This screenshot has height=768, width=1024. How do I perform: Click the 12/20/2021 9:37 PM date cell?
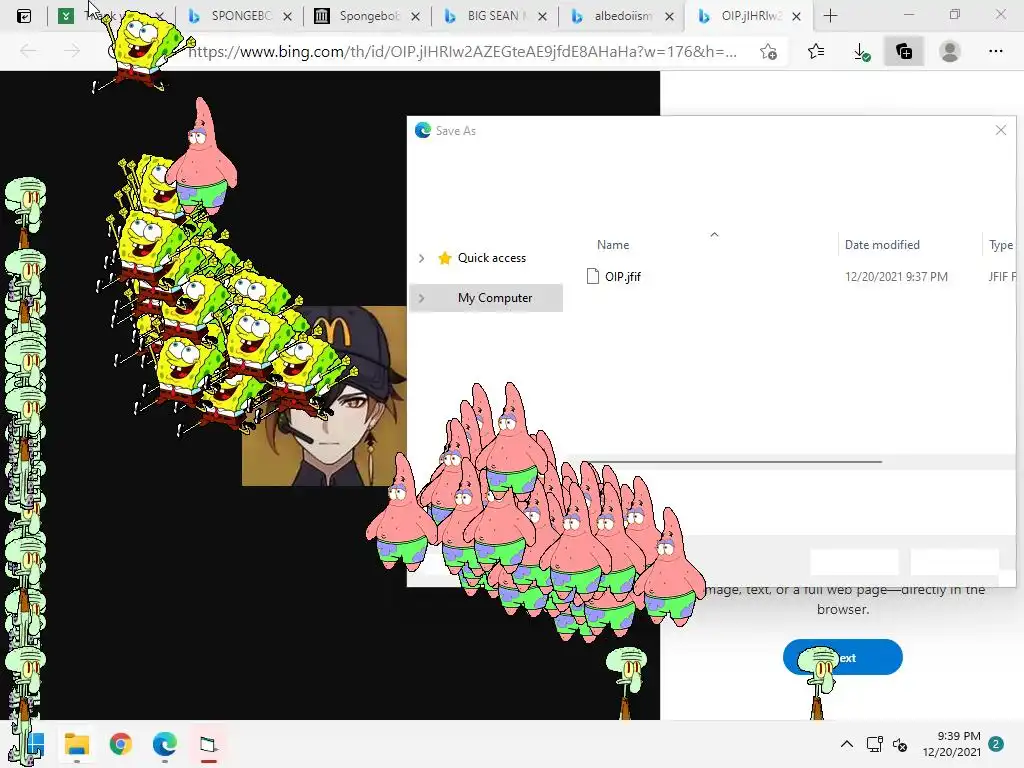[896, 277]
